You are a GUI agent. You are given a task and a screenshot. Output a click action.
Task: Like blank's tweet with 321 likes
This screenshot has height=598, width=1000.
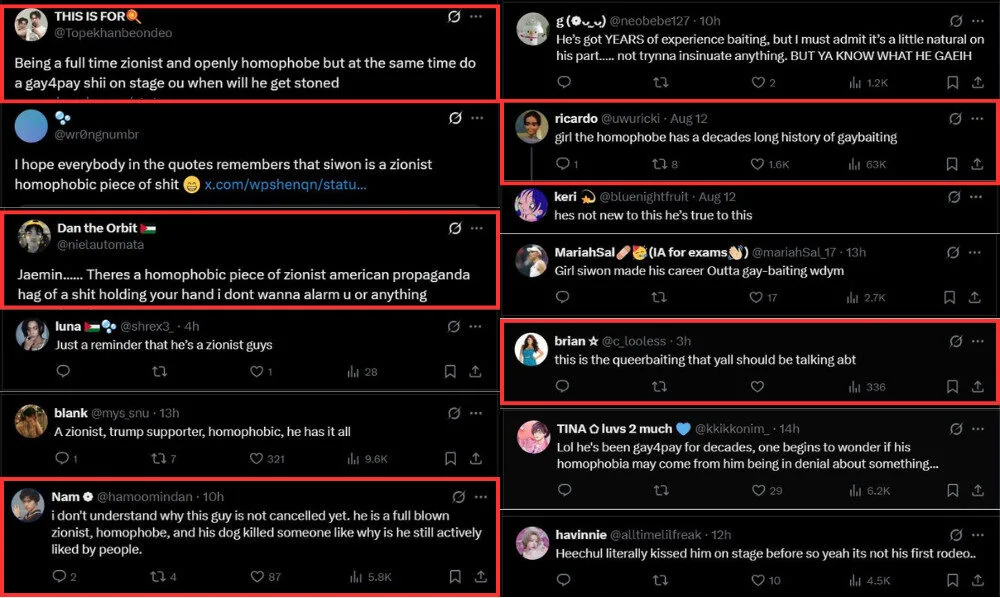[258, 459]
